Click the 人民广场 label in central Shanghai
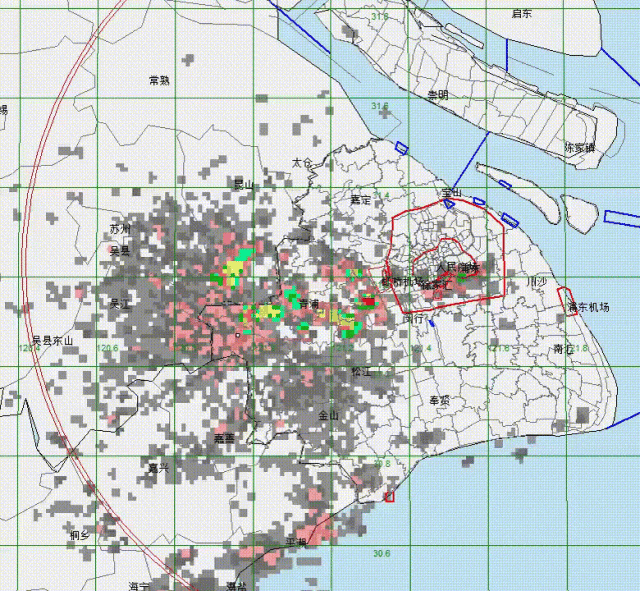Image resolution: width=640 pixels, height=591 pixels. point(459,268)
